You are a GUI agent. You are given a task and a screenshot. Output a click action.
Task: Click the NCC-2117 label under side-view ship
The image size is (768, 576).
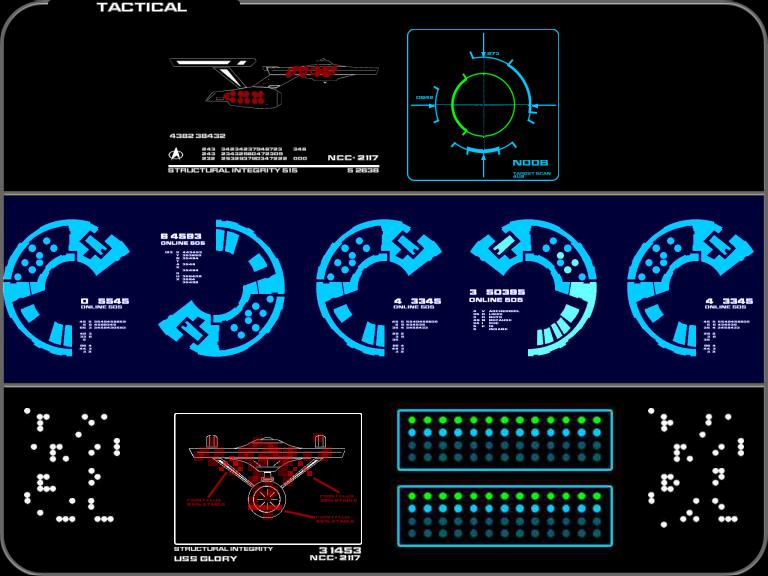point(353,158)
